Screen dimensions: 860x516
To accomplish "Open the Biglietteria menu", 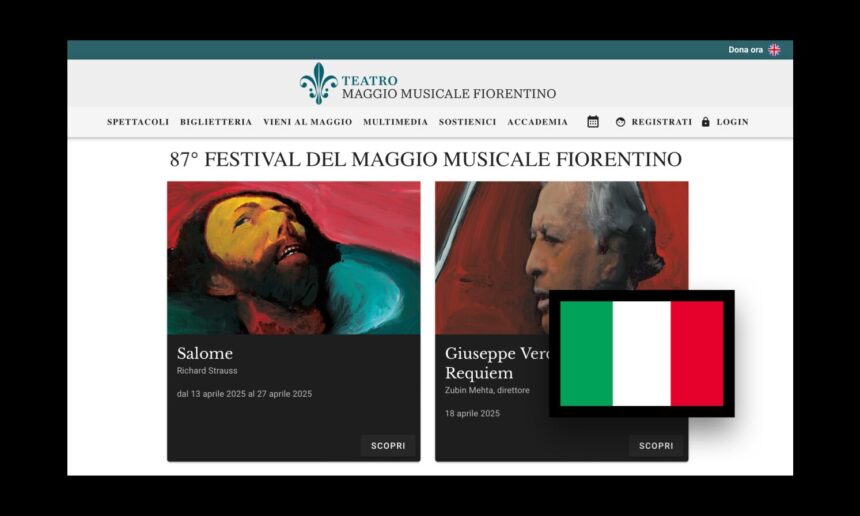I will coord(216,122).
